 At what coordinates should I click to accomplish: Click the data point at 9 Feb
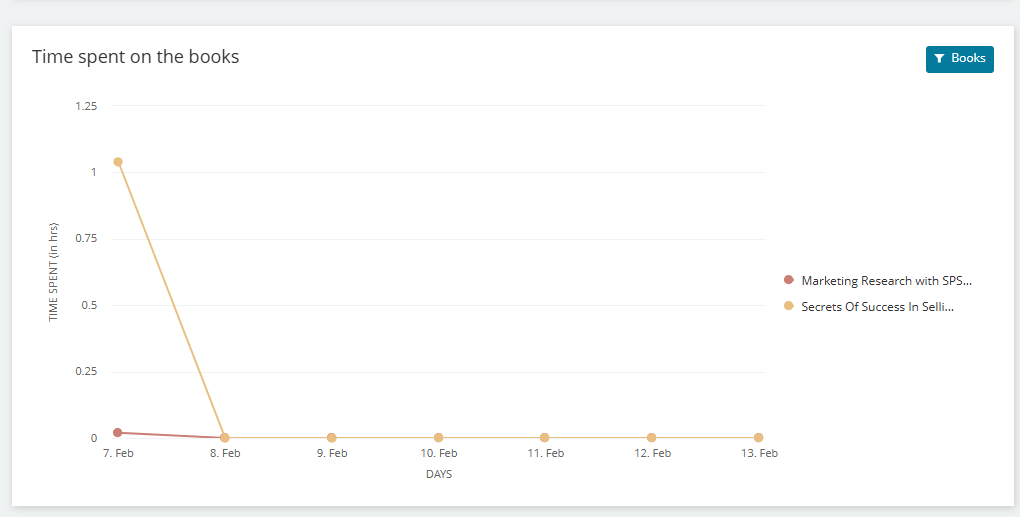pyautogui.click(x=331, y=438)
